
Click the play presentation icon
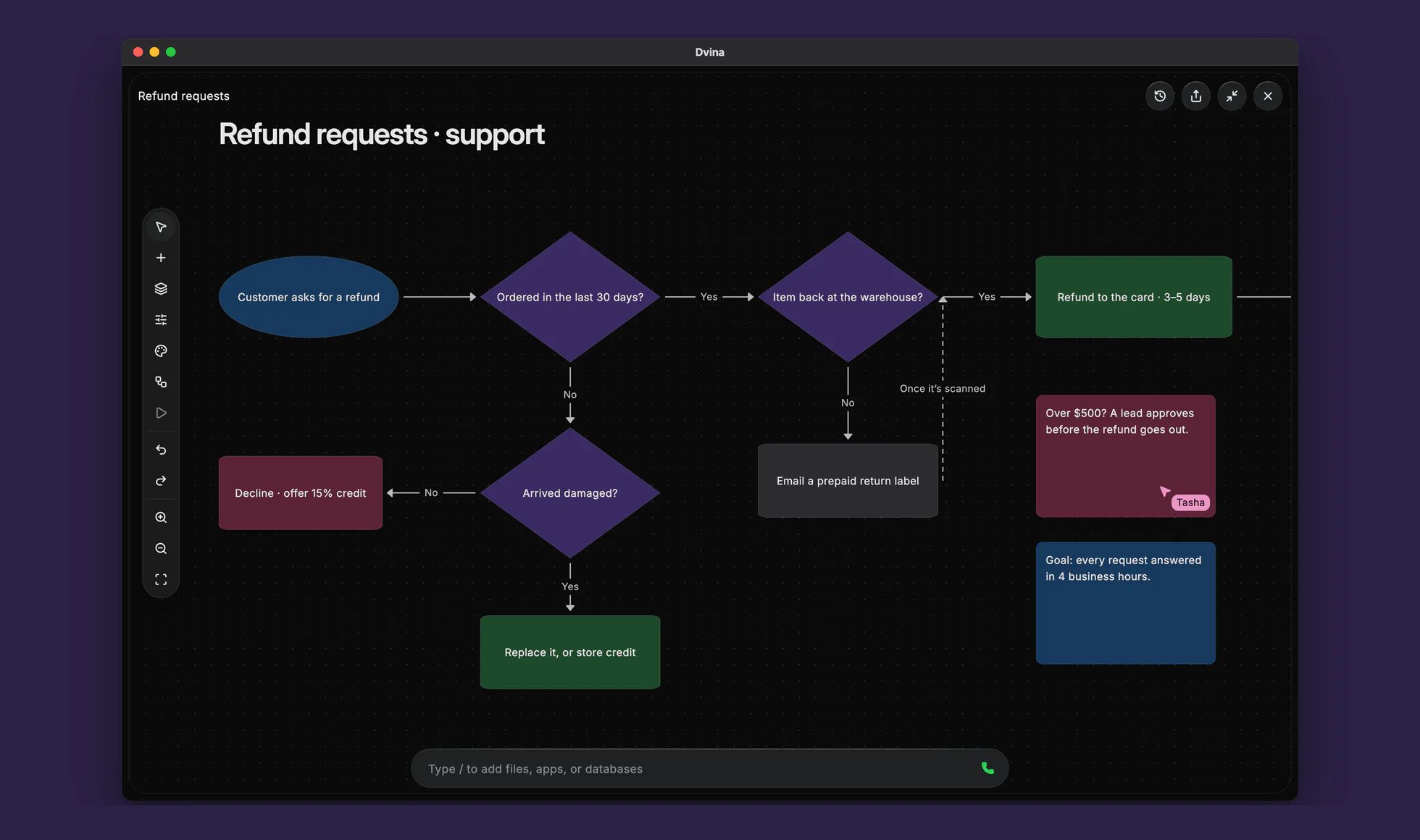161,413
